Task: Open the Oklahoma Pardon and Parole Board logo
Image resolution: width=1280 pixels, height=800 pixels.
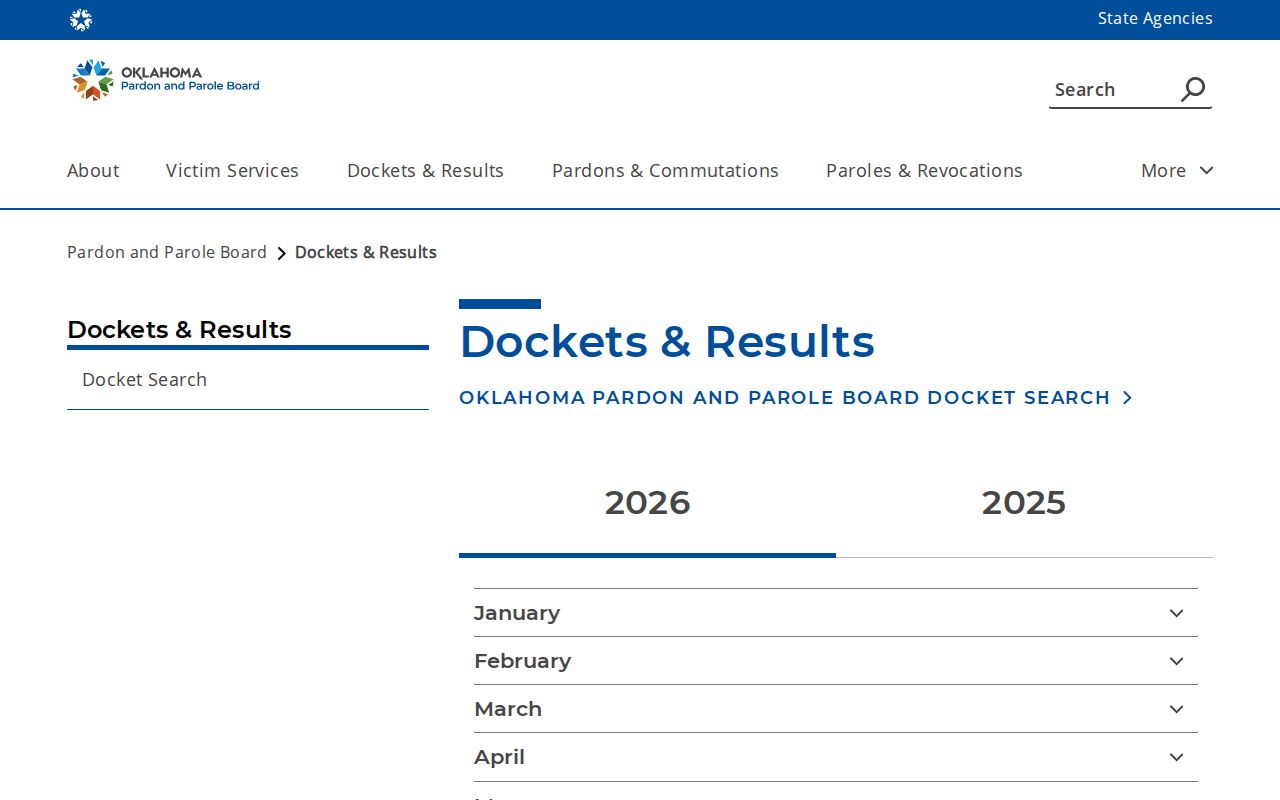Action: pyautogui.click(x=166, y=80)
